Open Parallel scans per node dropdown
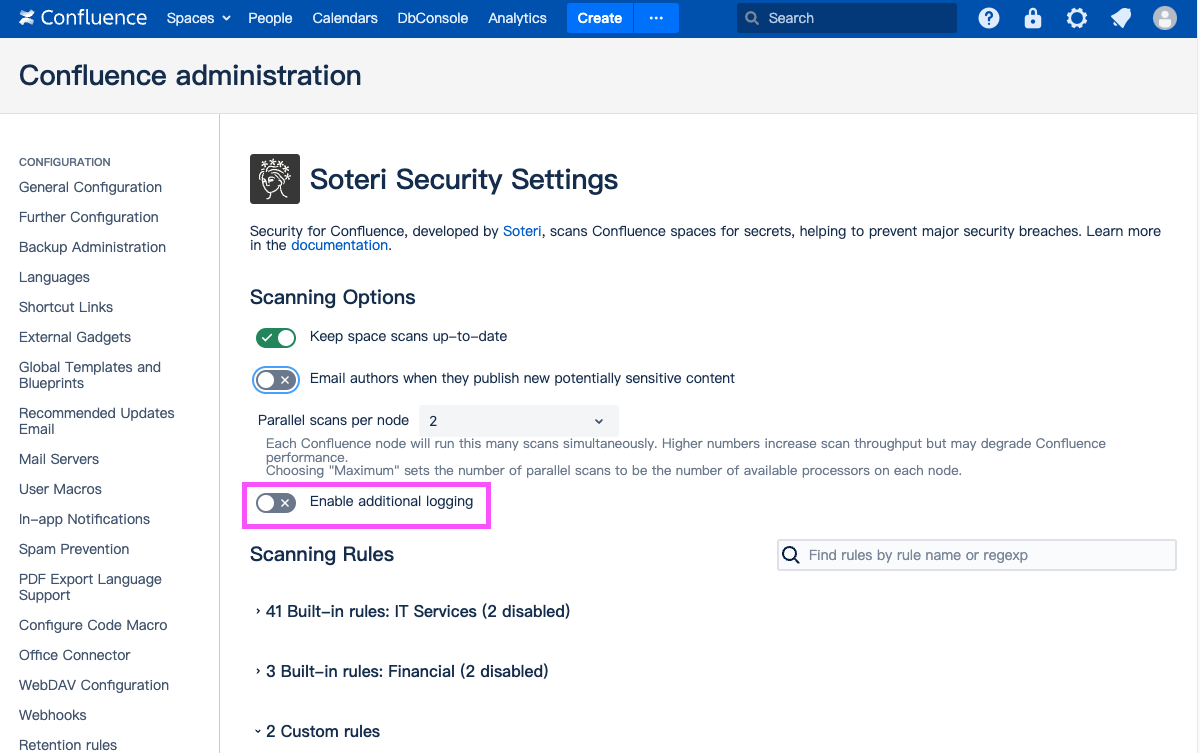Image resolution: width=1200 pixels, height=753 pixels. coord(518,421)
